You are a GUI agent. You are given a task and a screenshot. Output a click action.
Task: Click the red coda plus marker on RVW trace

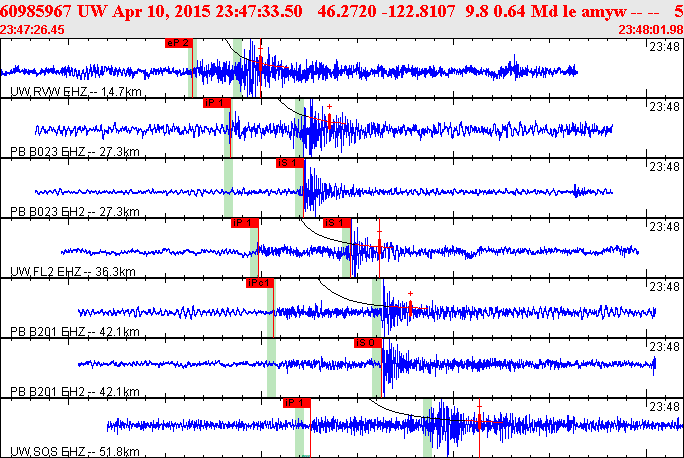pyautogui.click(x=260, y=50)
